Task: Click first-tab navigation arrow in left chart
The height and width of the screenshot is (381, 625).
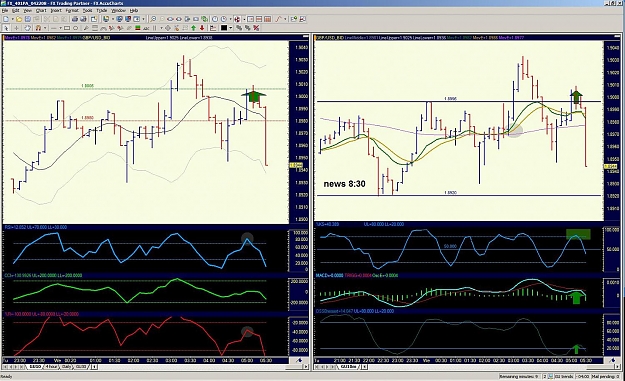Action: pyautogui.click(x=5, y=367)
